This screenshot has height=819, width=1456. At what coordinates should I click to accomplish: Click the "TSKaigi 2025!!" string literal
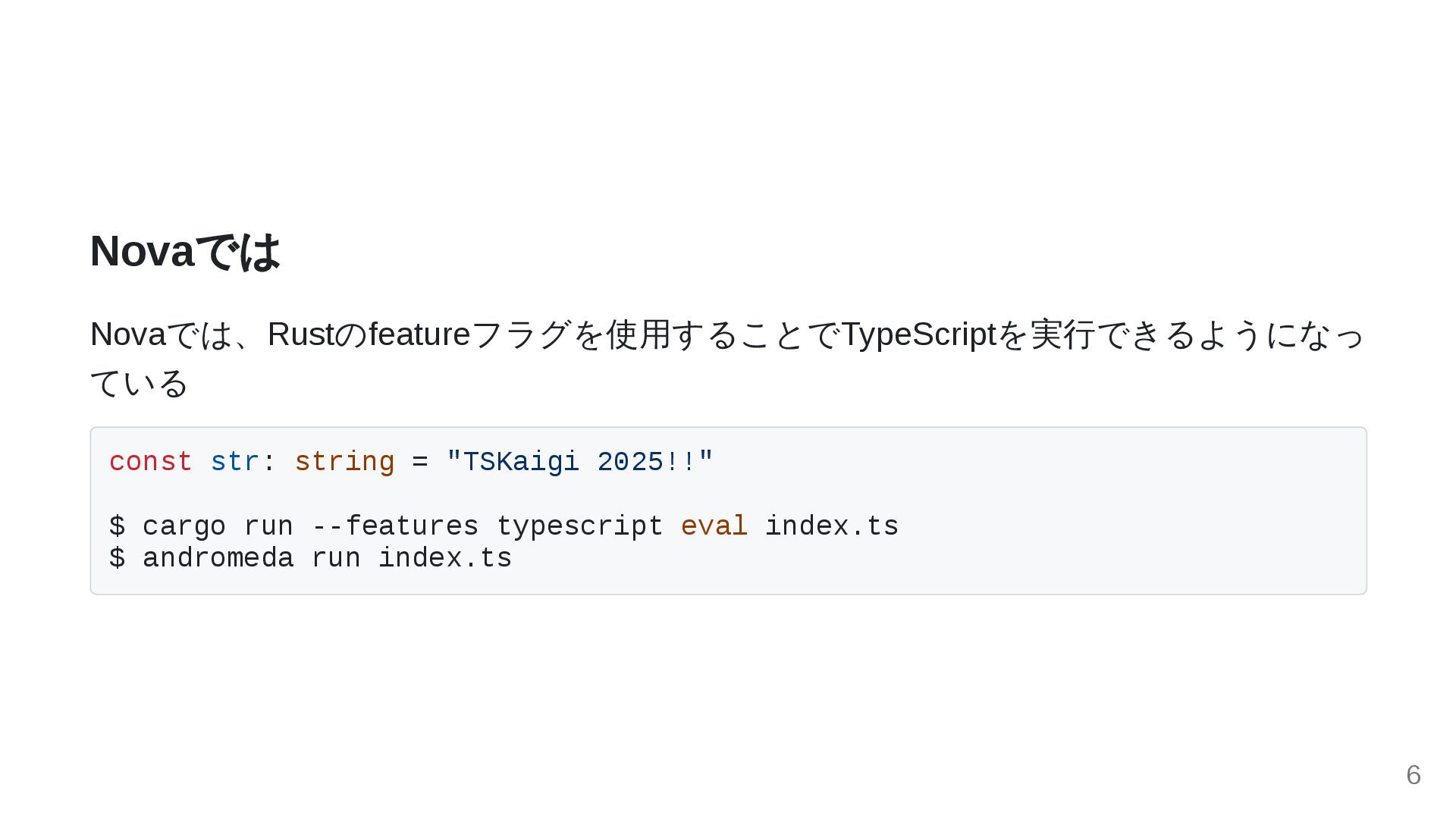(580, 462)
